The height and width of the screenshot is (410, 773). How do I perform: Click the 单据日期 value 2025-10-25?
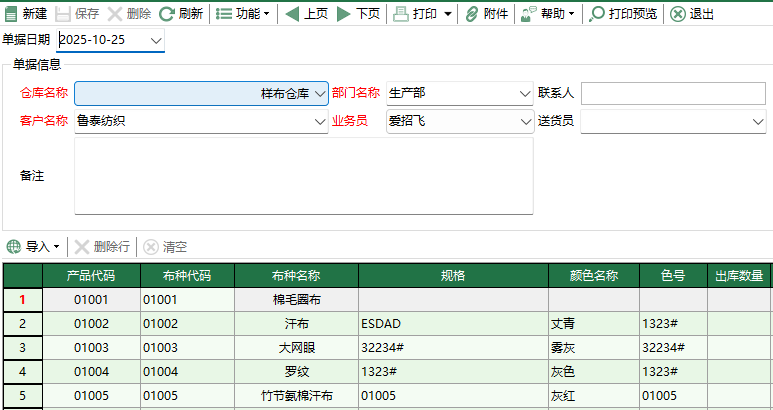92,40
